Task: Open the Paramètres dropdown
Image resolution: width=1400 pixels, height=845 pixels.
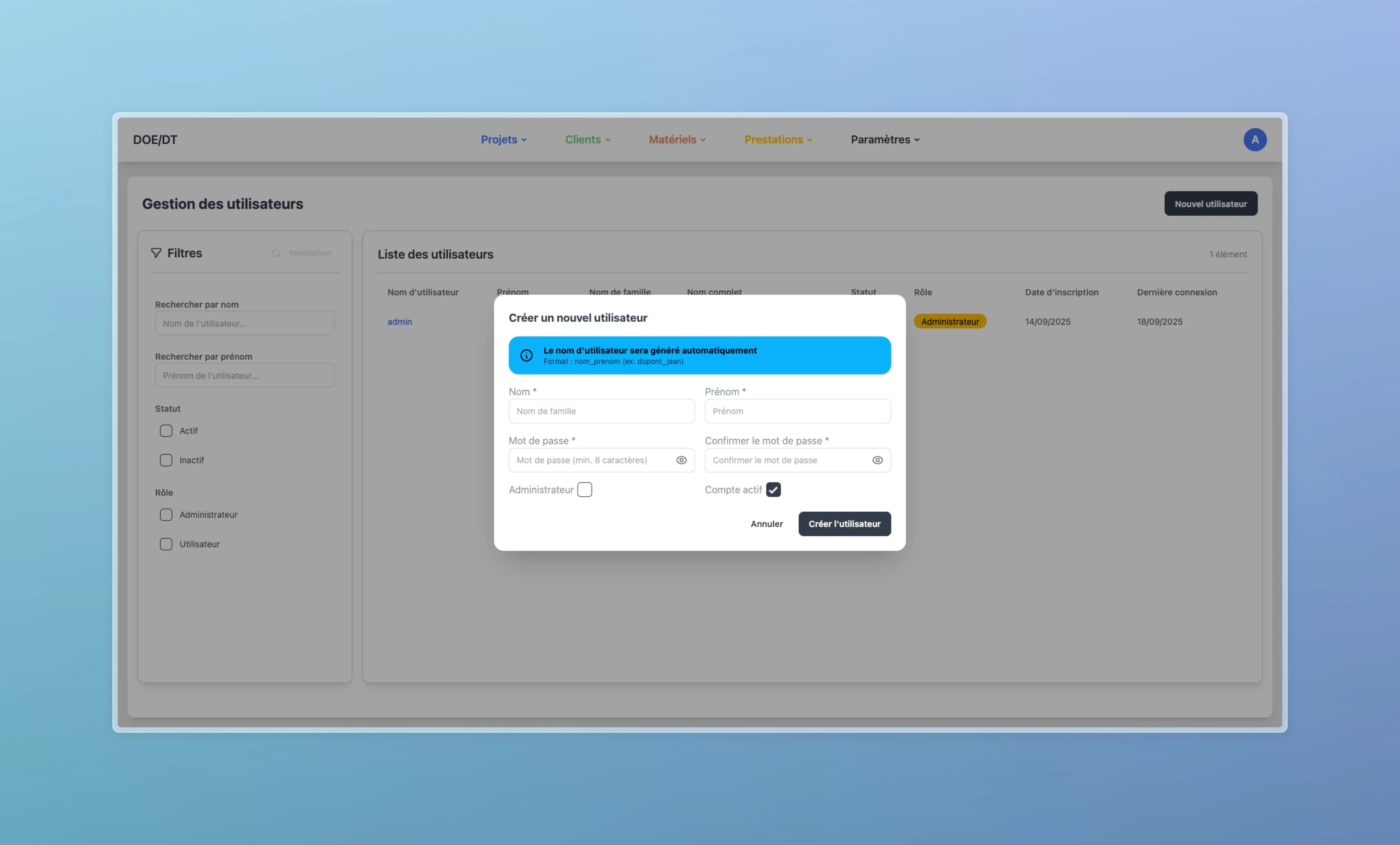Action: (885, 140)
